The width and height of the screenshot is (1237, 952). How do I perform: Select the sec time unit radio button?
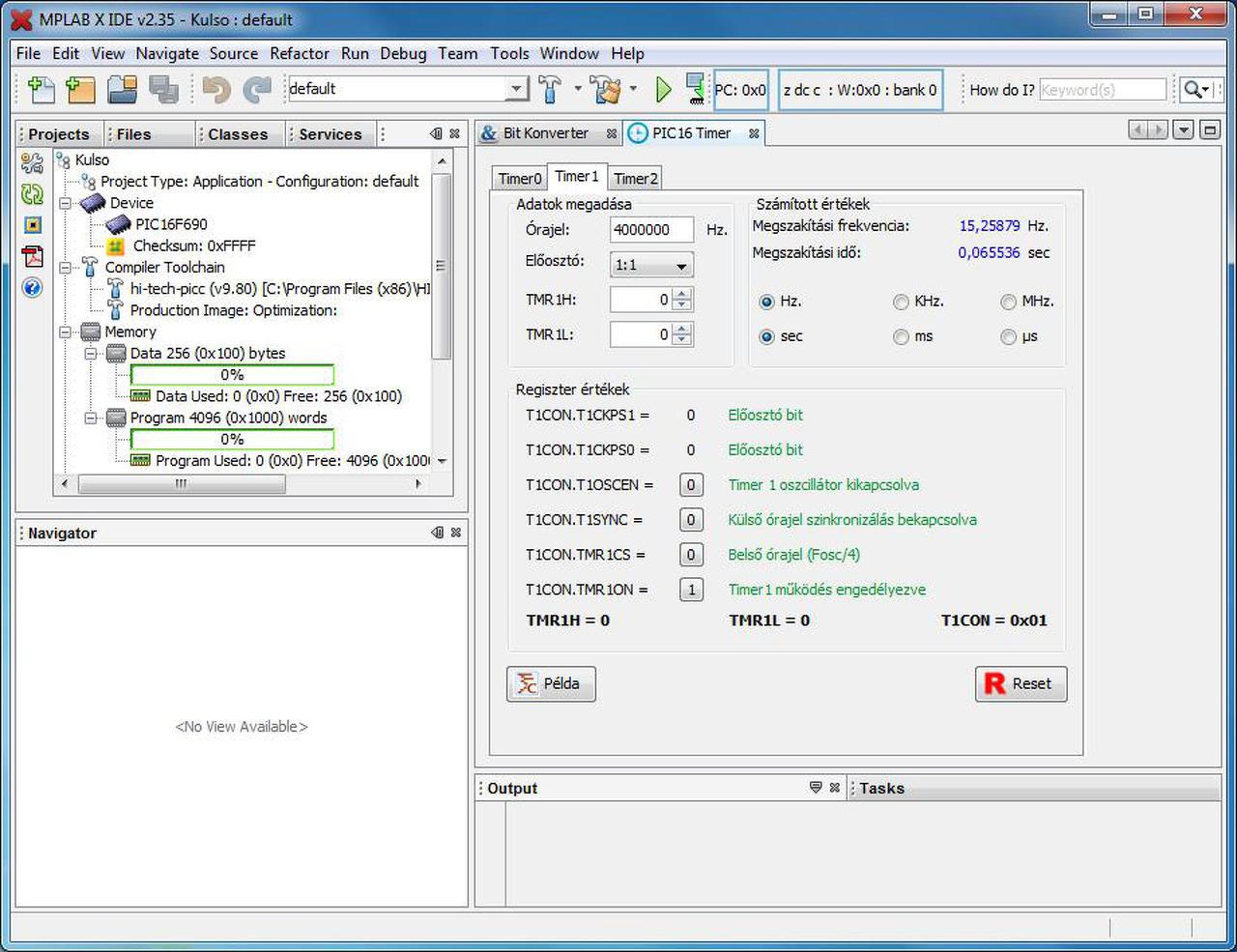pos(767,336)
